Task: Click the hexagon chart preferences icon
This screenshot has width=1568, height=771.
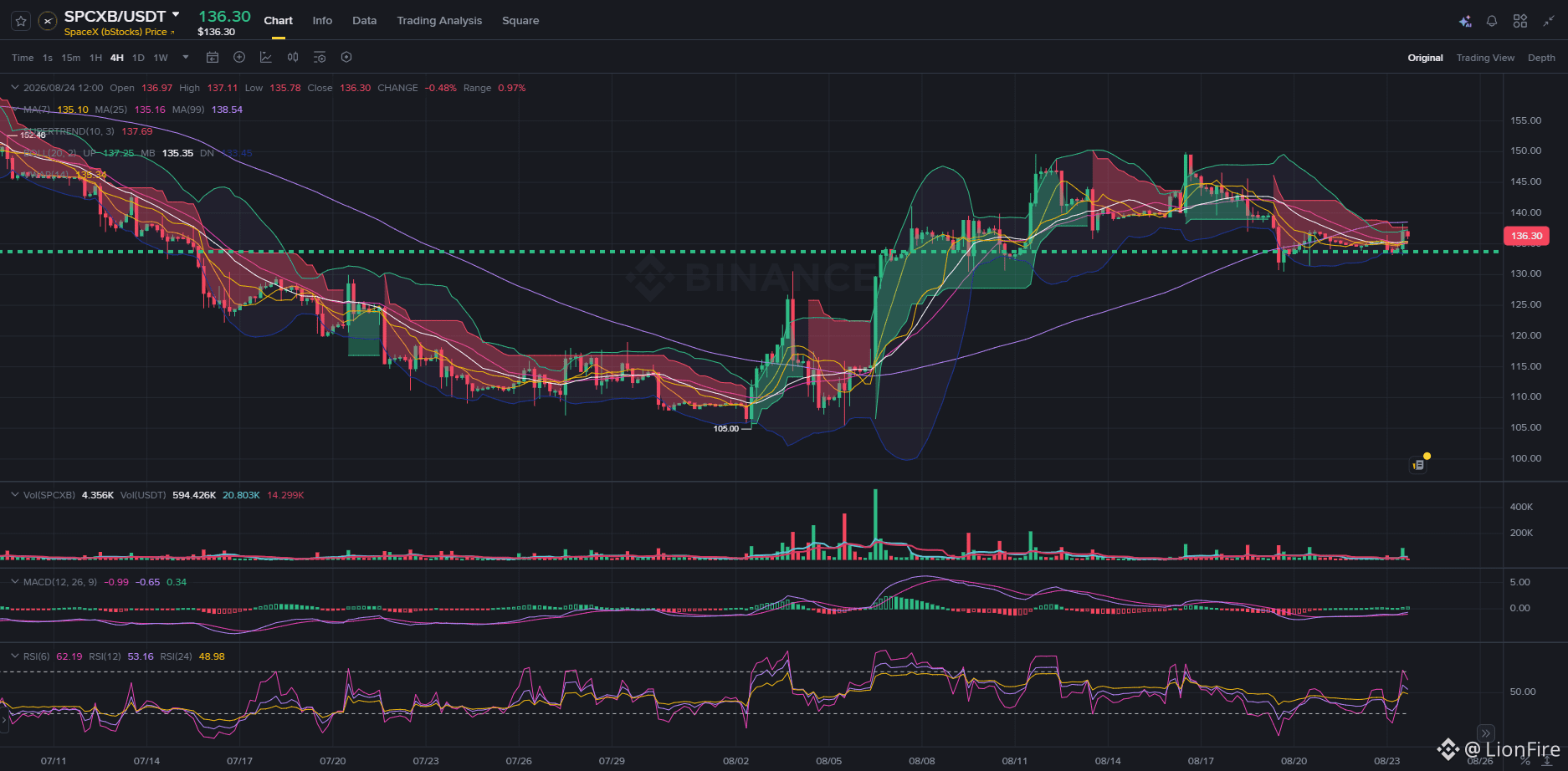Action: [x=346, y=57]
